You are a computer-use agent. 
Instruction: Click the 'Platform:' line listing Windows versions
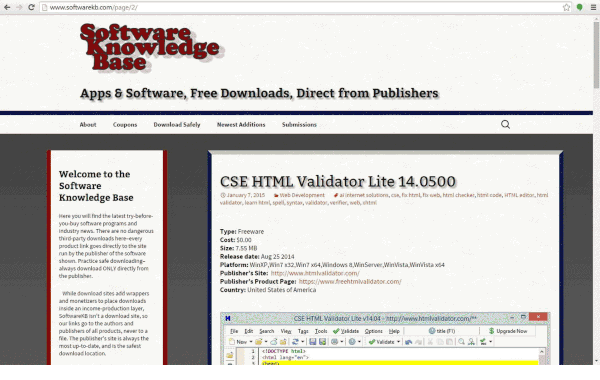[x=332, y=265]
